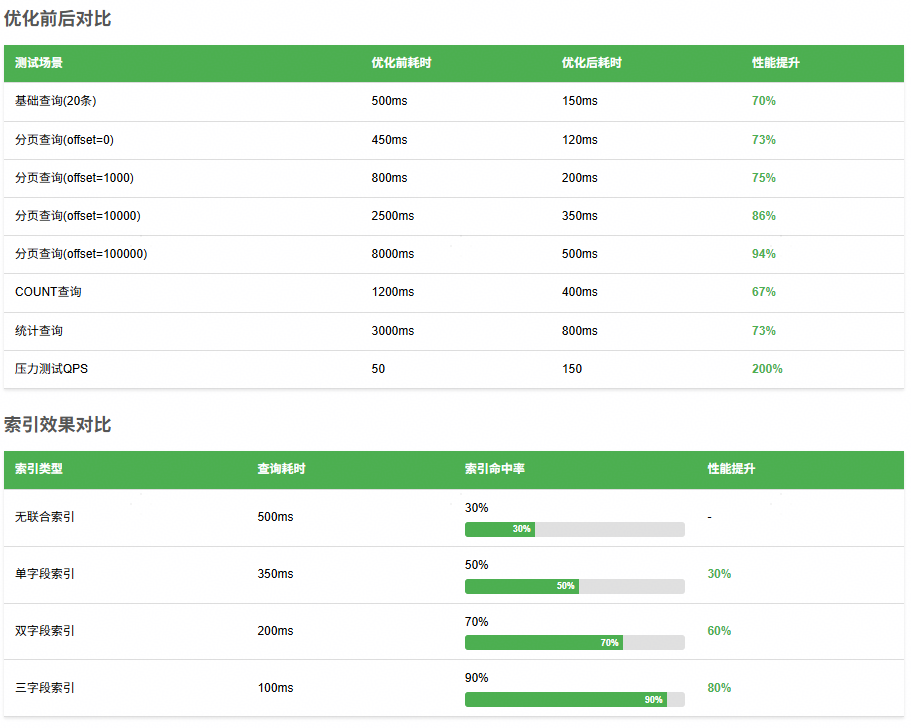Click the 94% performance gain value
The image size is (911, 728).
(x=764, y=254)
